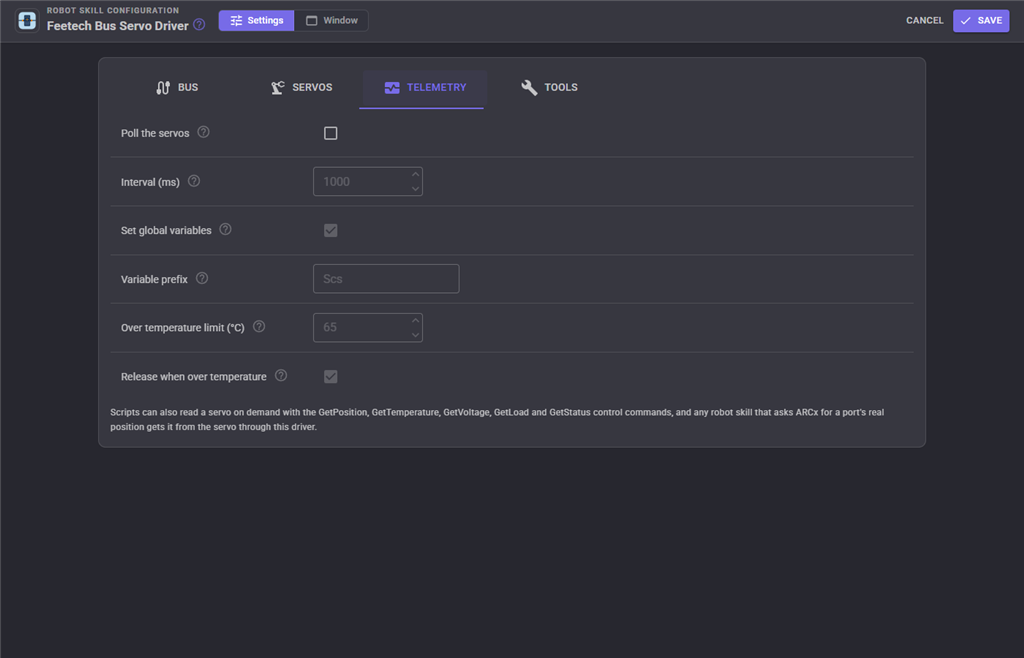The width and height of the screenshot is (1024, 658).
Task: Decrease Over temperature limit with down arrow
Action: (x=415, y=335)
